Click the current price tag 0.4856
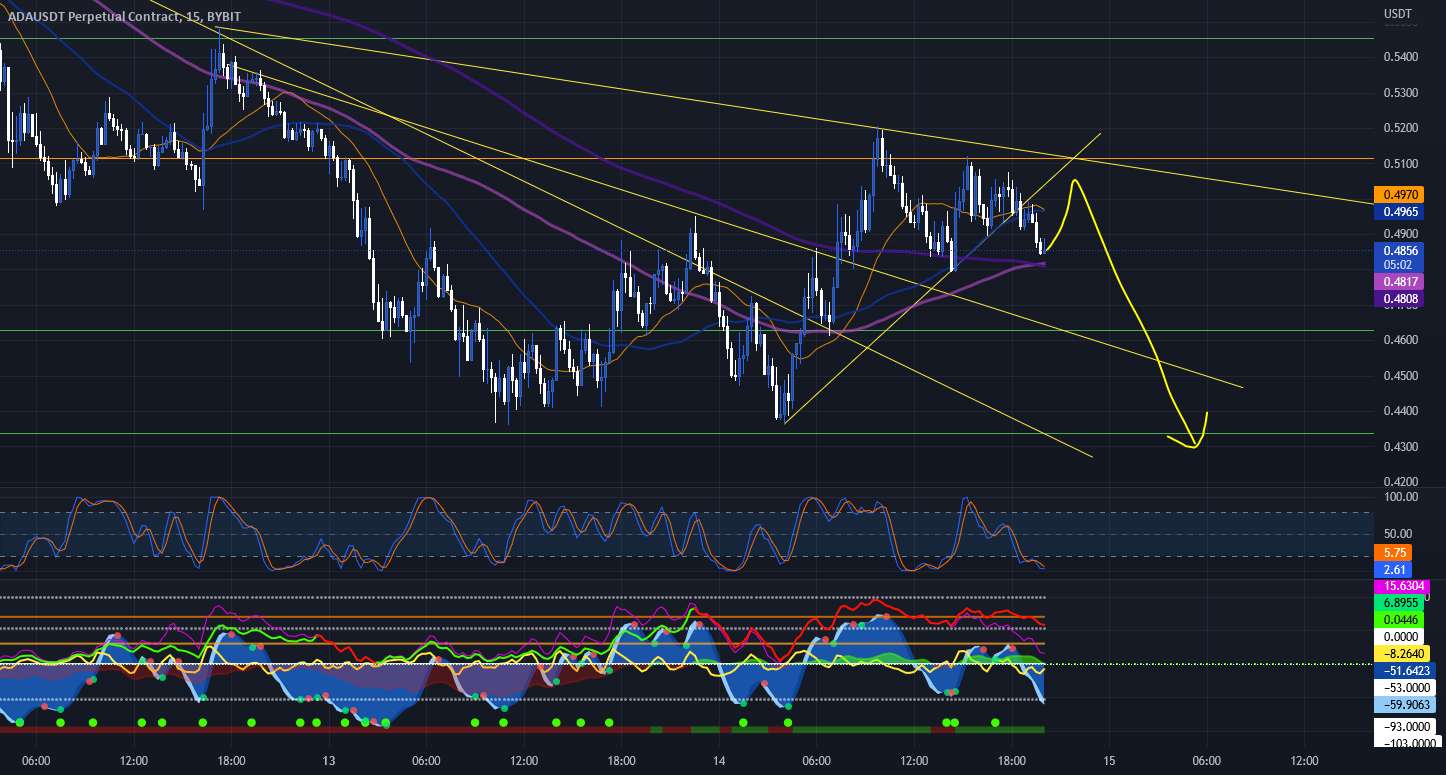This screenshot has height=775, width=1446. pos(1402,250)
